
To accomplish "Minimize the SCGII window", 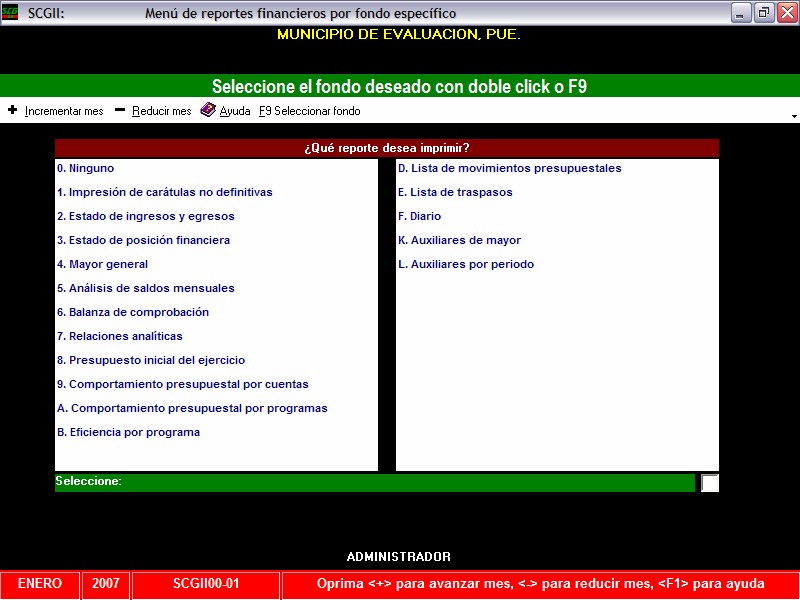I will (x=741, y=13).
